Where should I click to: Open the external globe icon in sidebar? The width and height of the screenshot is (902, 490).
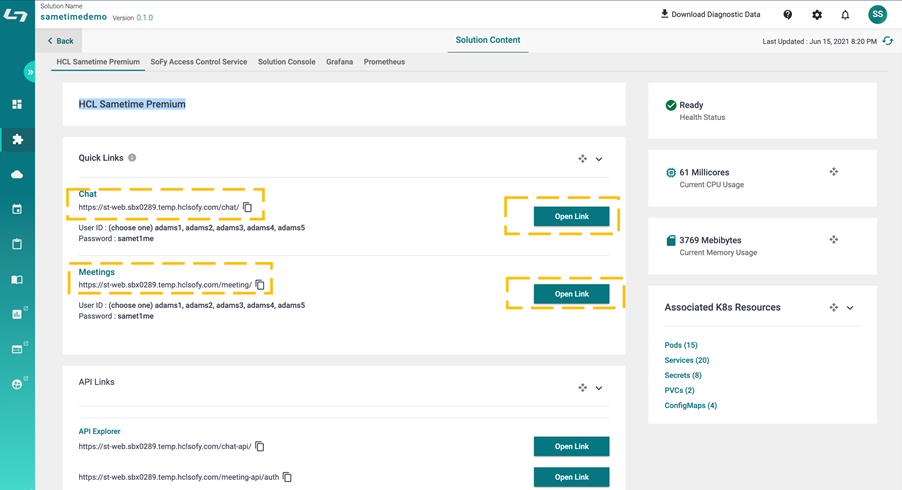[x=18, y=384]
